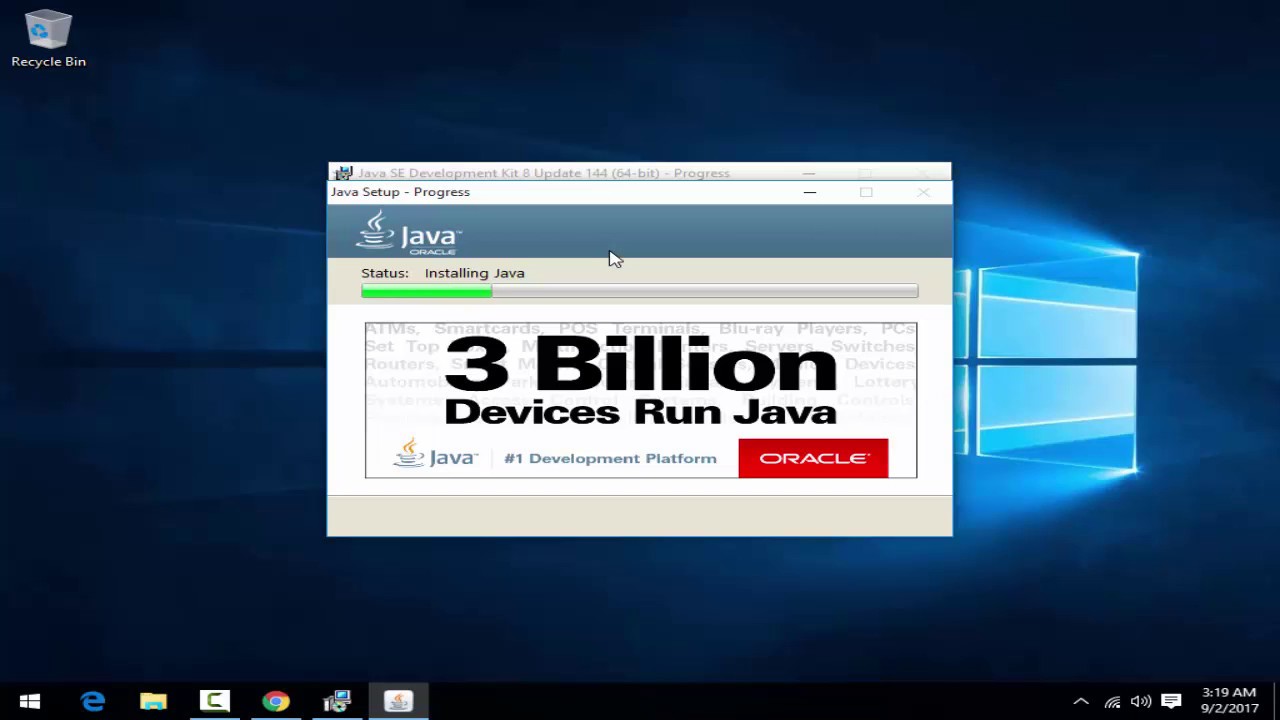Open the volume control tray icon
The height and width of the screenshot is (720, 1280).
[1141, 702]
